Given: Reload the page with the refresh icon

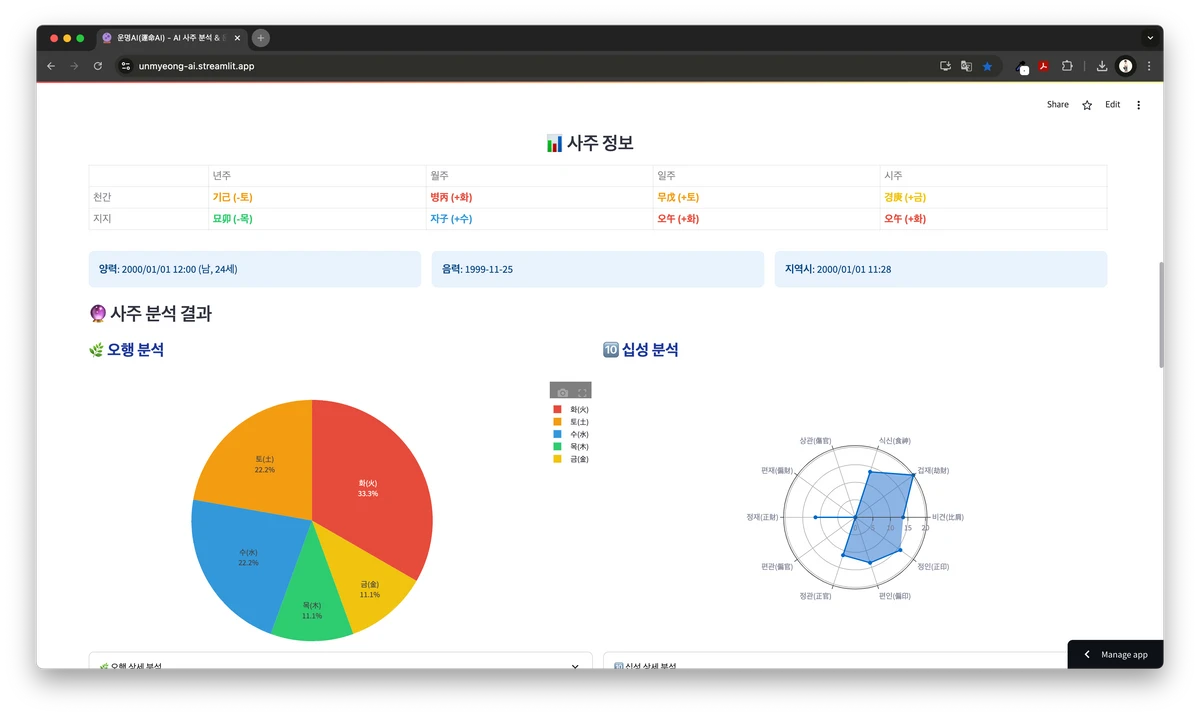Looking at the screenshot, I should point(98,66).
